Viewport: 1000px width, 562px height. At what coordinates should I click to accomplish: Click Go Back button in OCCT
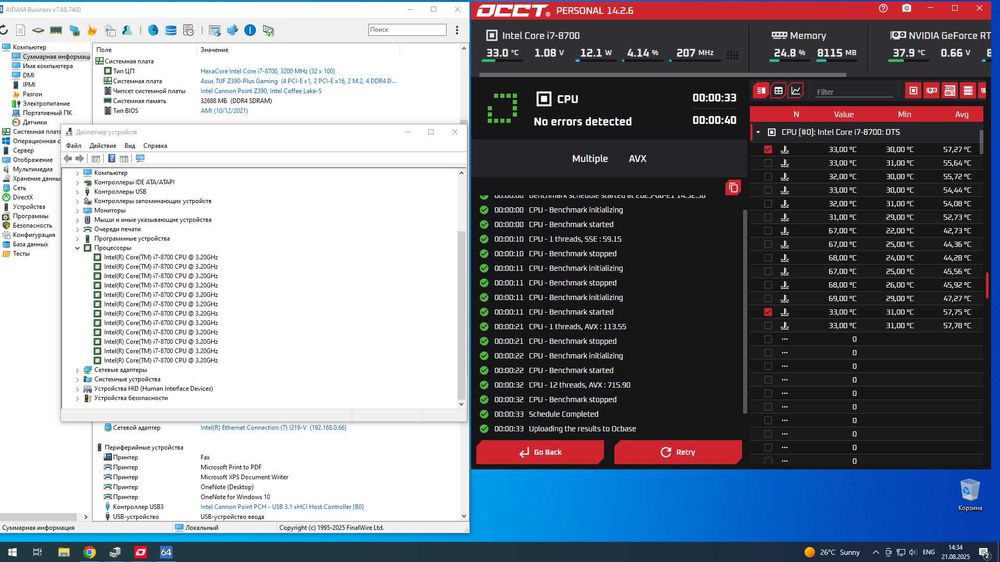click(540, 452)
